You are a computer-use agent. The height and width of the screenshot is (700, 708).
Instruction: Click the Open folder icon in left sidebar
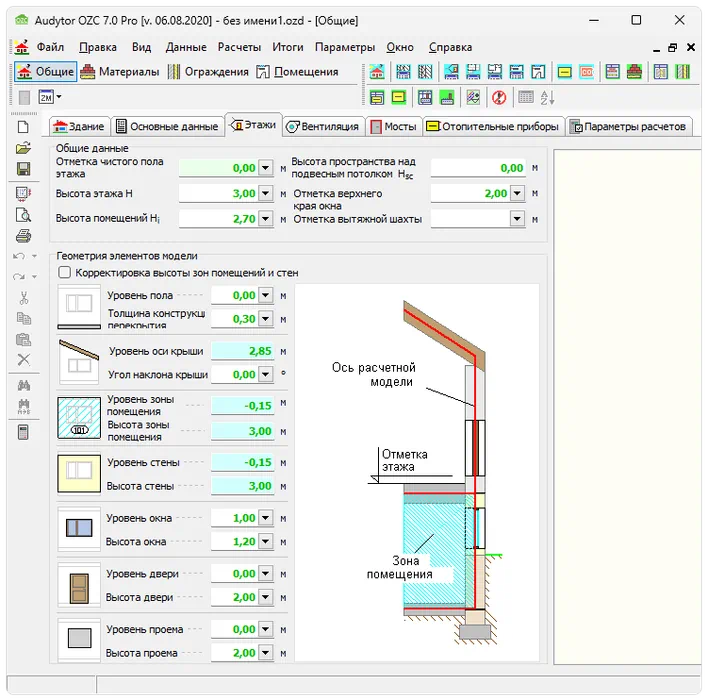[23, 148]
